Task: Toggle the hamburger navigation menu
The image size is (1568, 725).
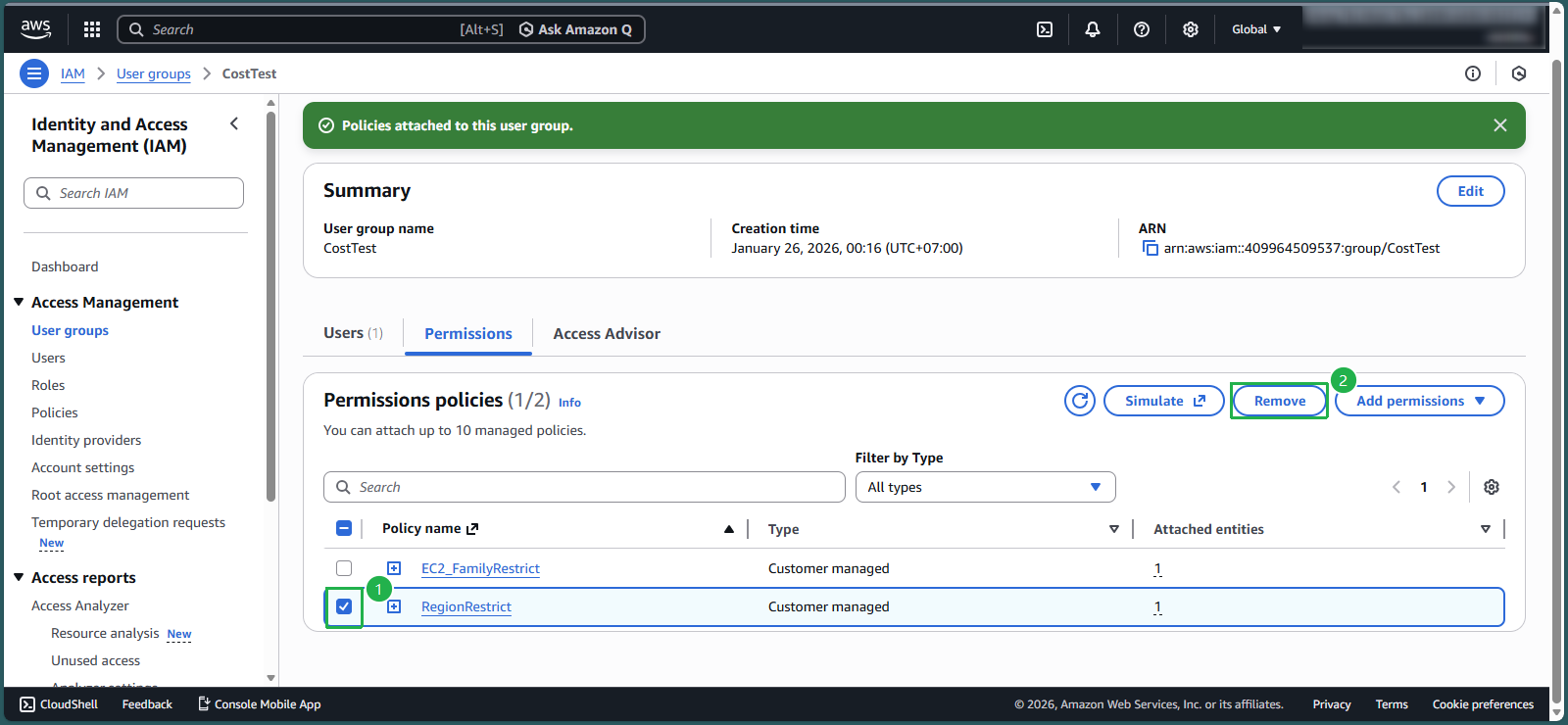Action: pos(34,73)
